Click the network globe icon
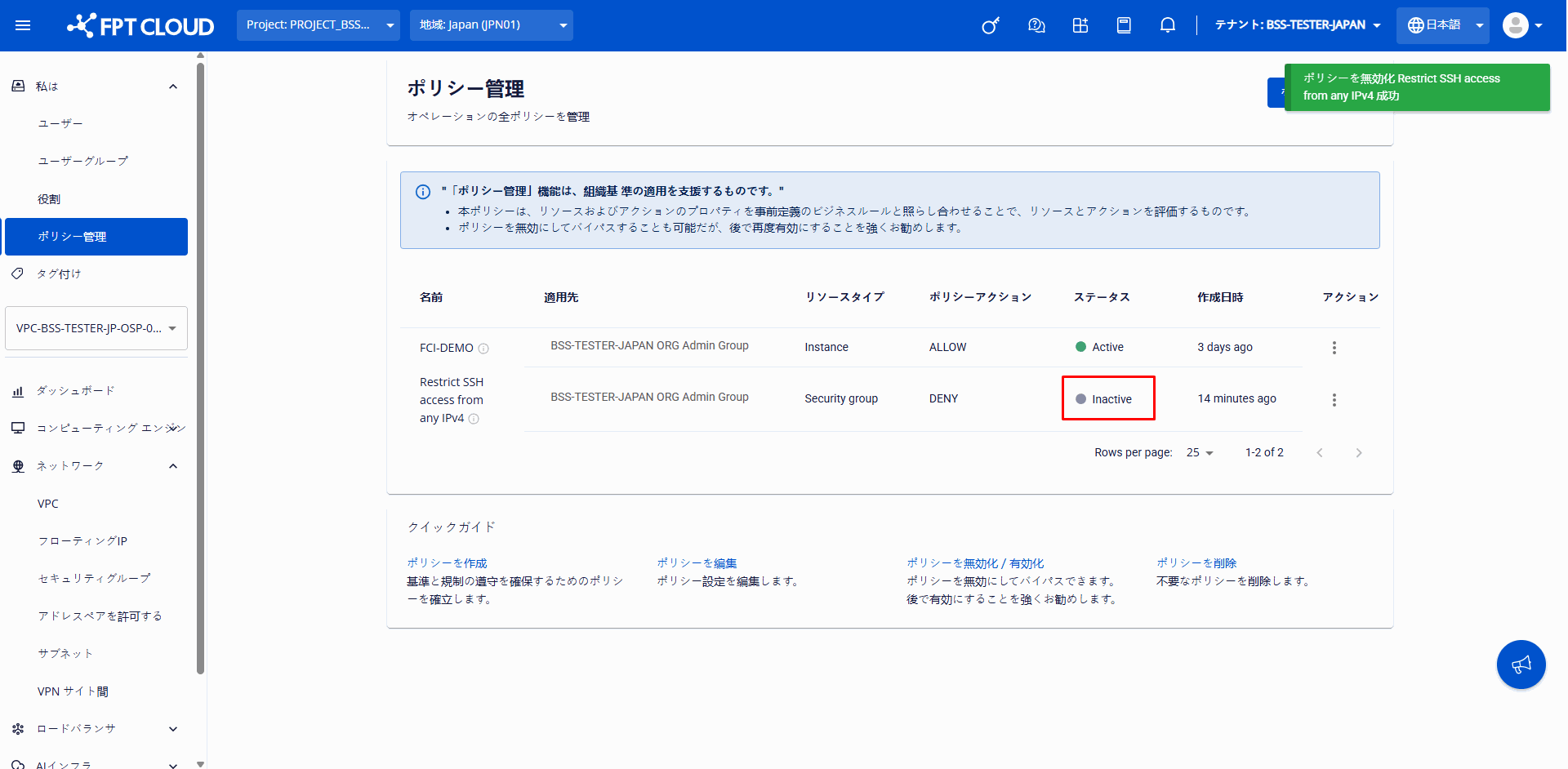 coord(18,466)
